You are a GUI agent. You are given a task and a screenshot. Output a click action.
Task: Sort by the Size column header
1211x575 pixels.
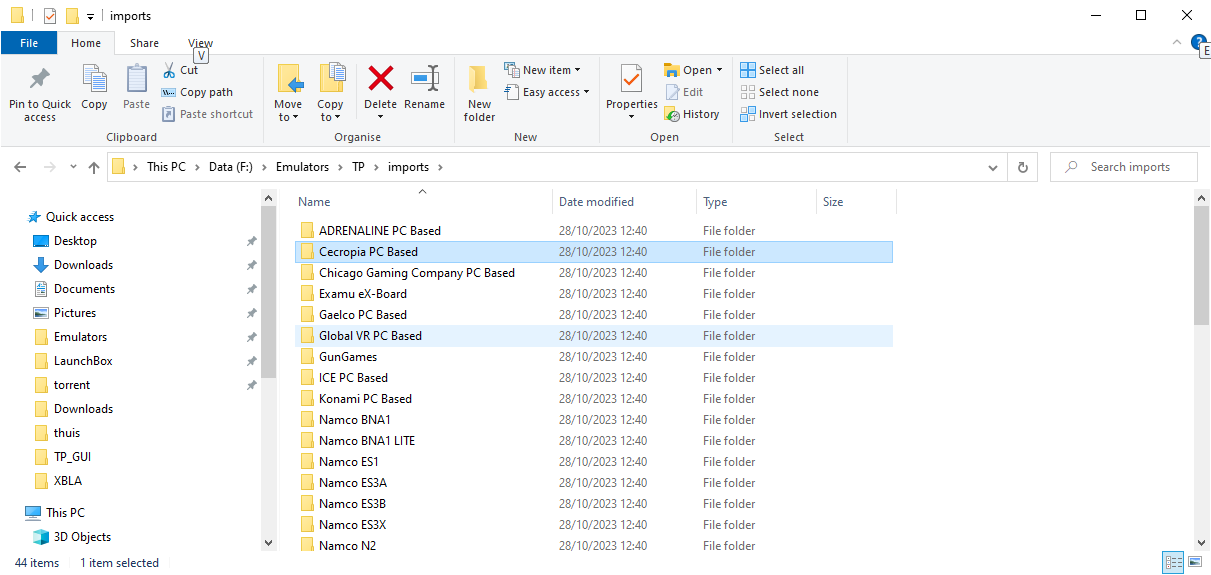tap(856, 202)
